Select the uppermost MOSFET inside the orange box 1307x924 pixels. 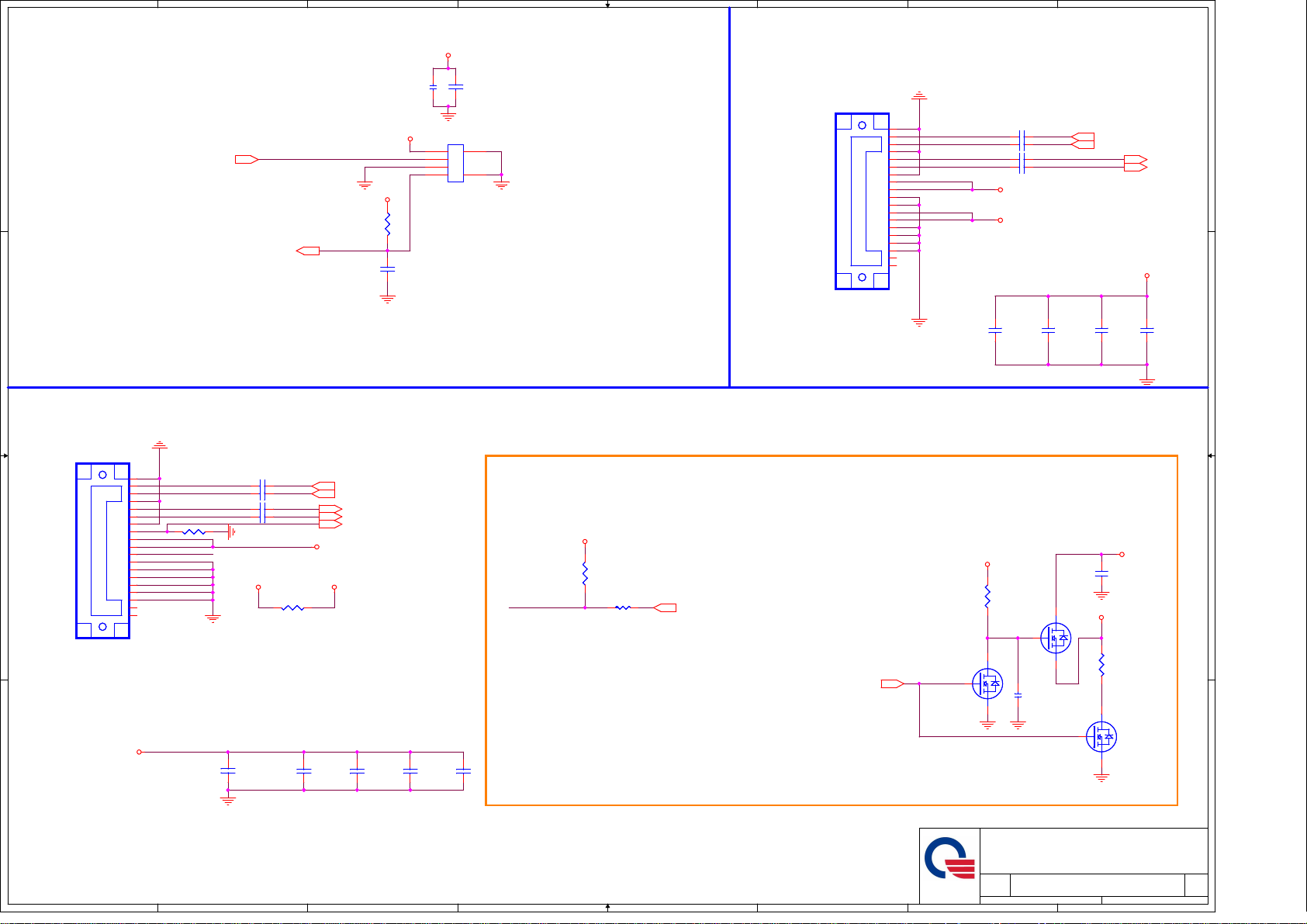1056,638
